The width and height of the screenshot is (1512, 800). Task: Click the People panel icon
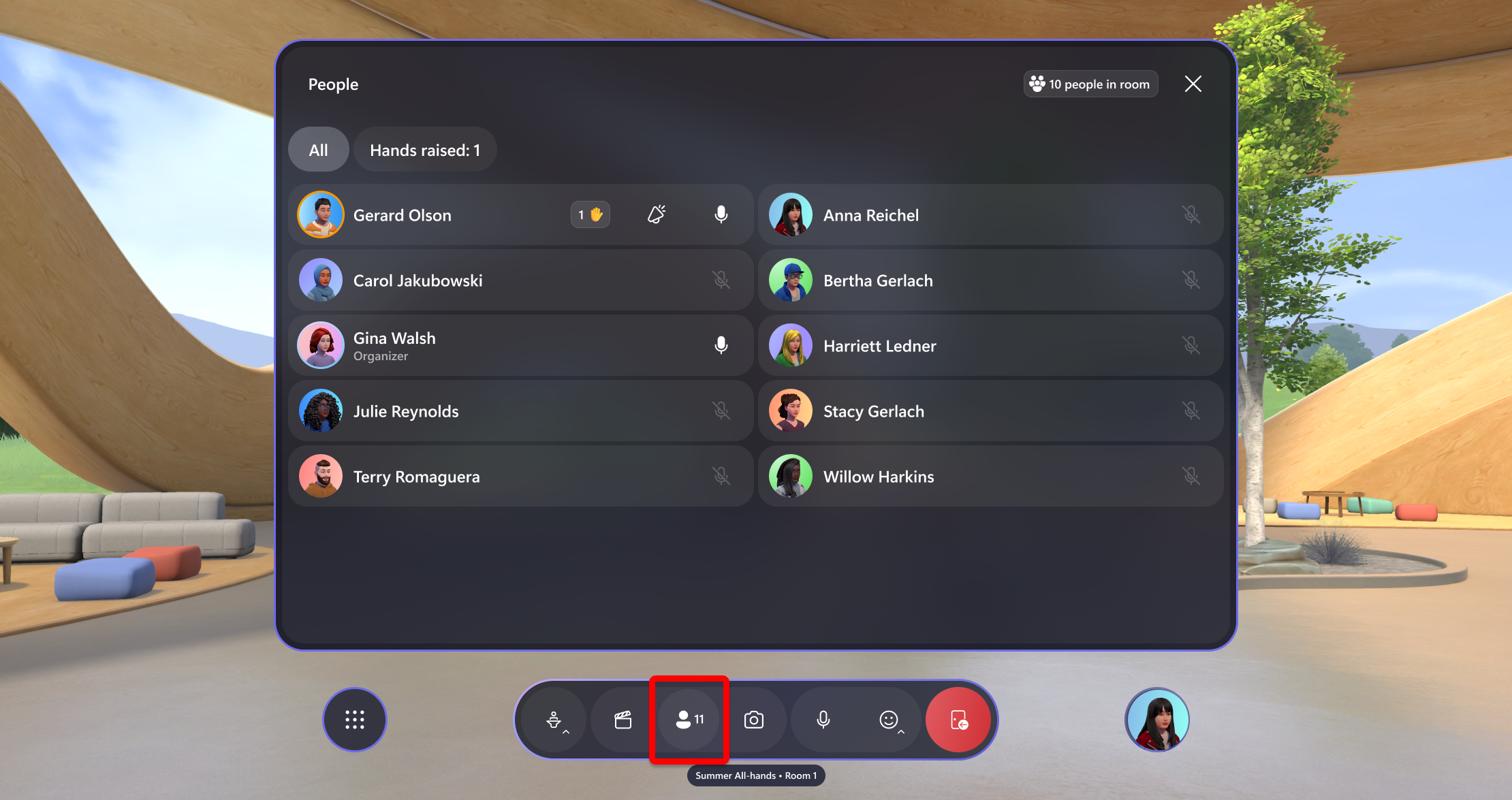point(691,719)
